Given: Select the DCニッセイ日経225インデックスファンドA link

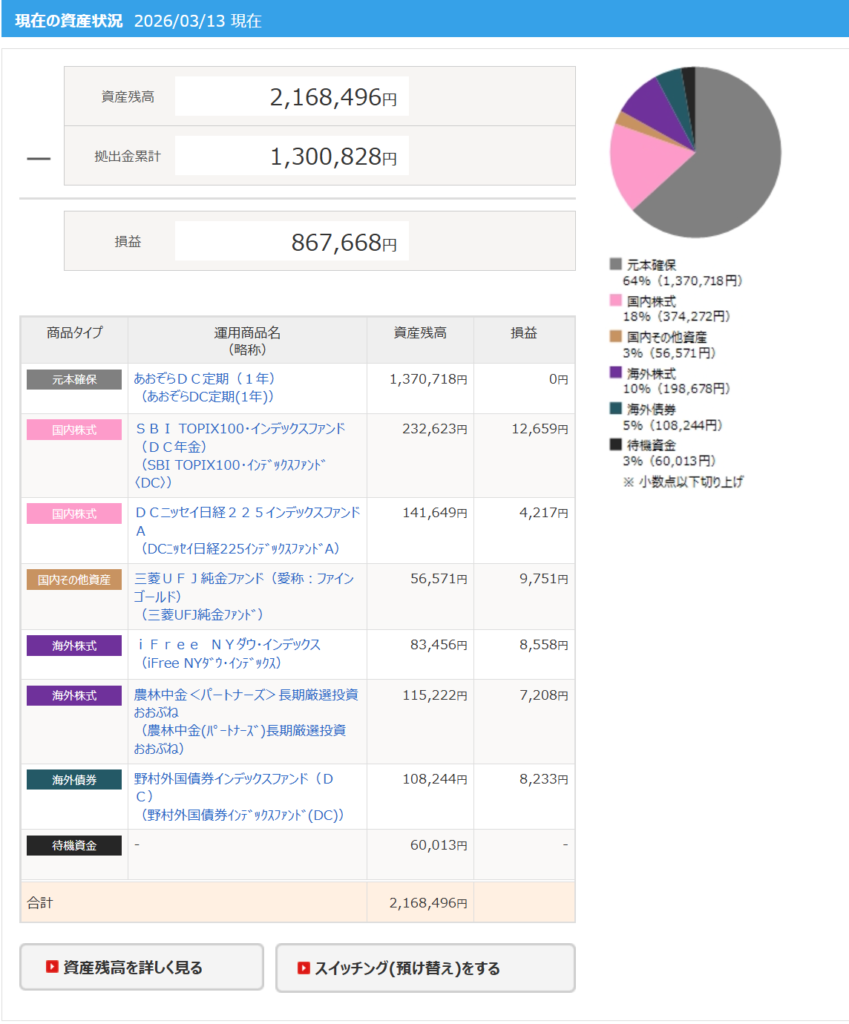Looking at the screenshot, I should [x=247, y=512].
